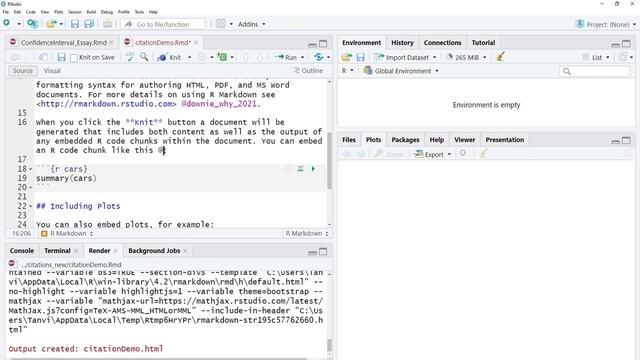The width and height of the screenshot is (640, 360).
Task: Open the Background Jobs tab
Action: coord(154,251)
